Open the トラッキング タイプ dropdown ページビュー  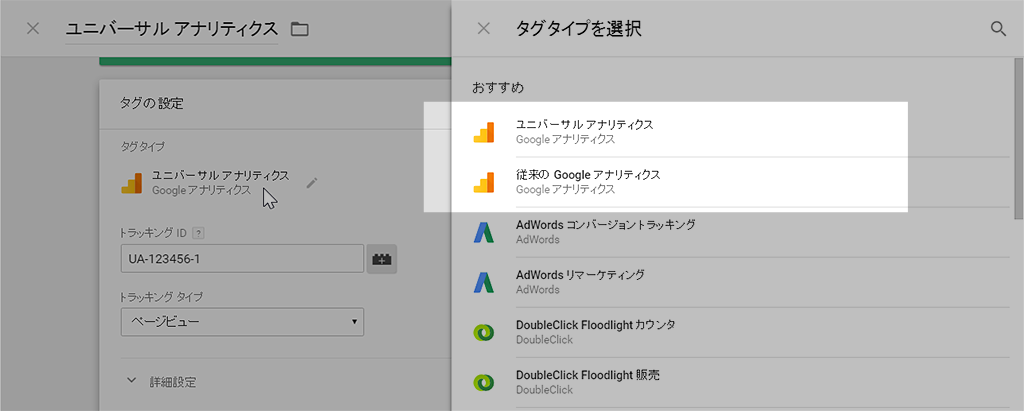tap(242, 321)
